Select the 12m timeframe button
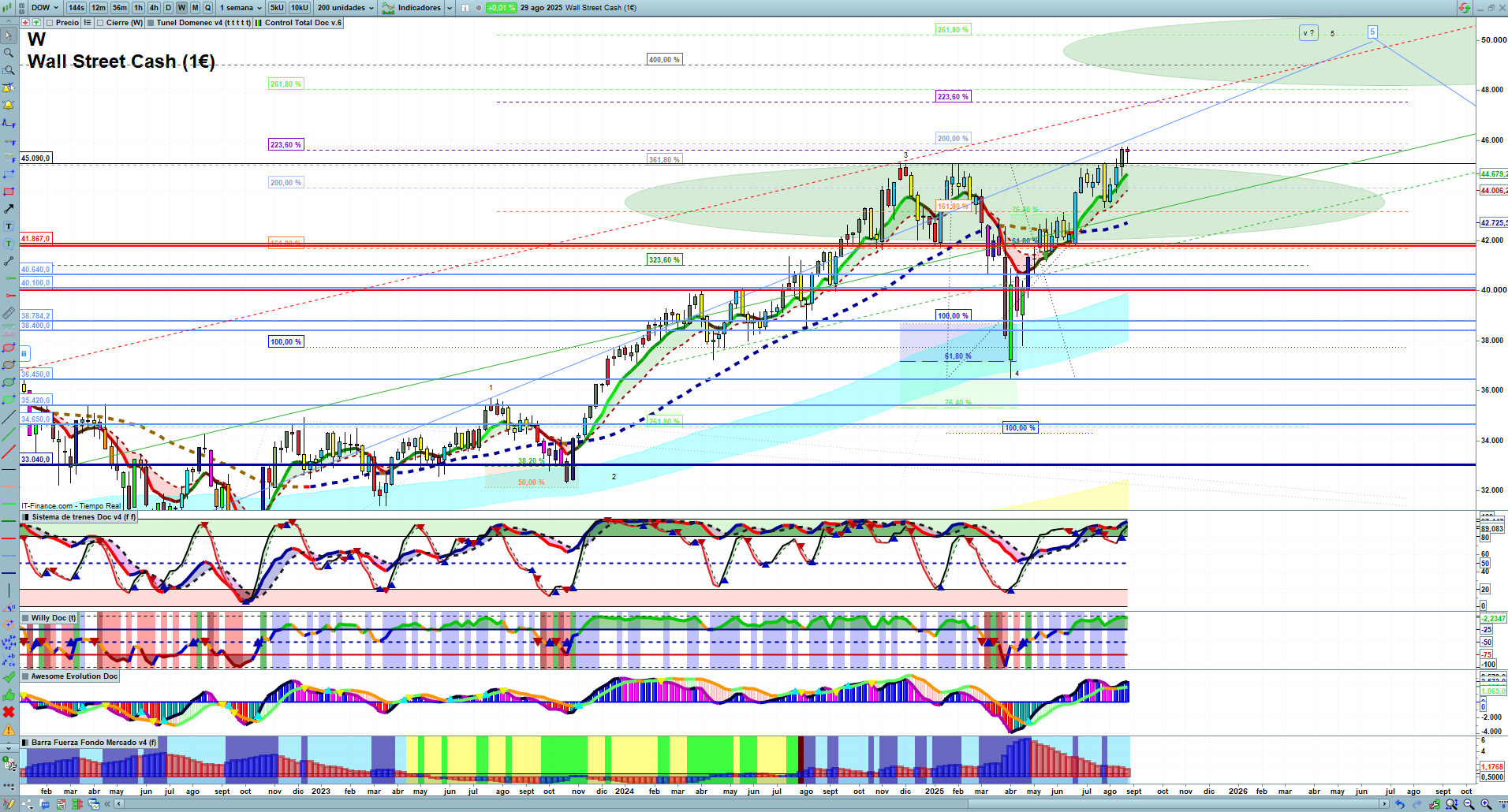 pos(99,8)
